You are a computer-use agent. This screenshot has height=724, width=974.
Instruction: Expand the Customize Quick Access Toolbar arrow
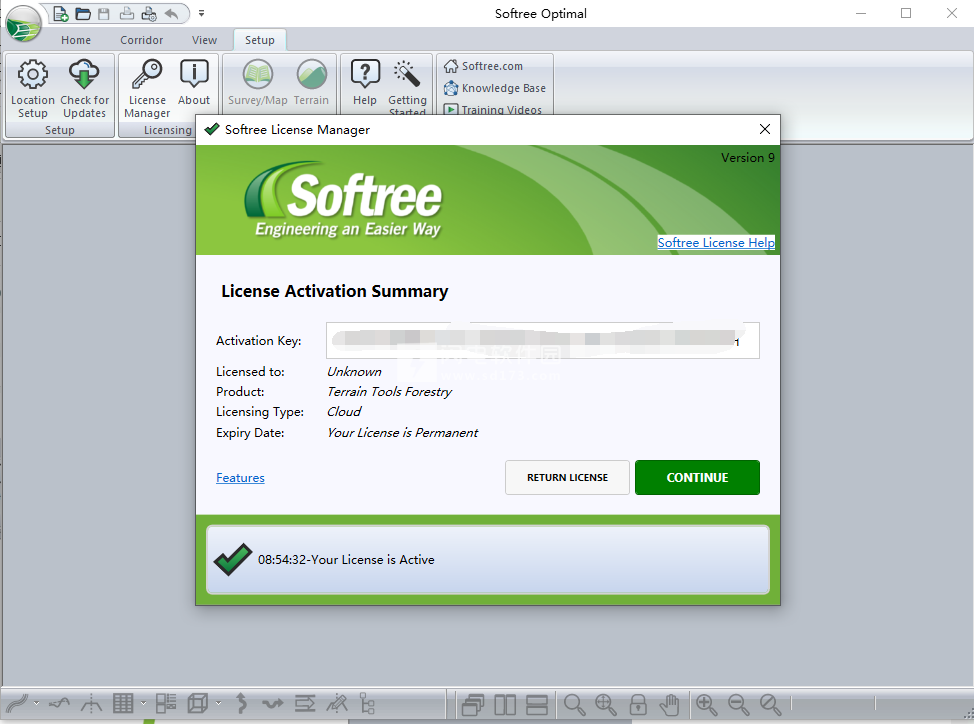click(x=201, y=13)
